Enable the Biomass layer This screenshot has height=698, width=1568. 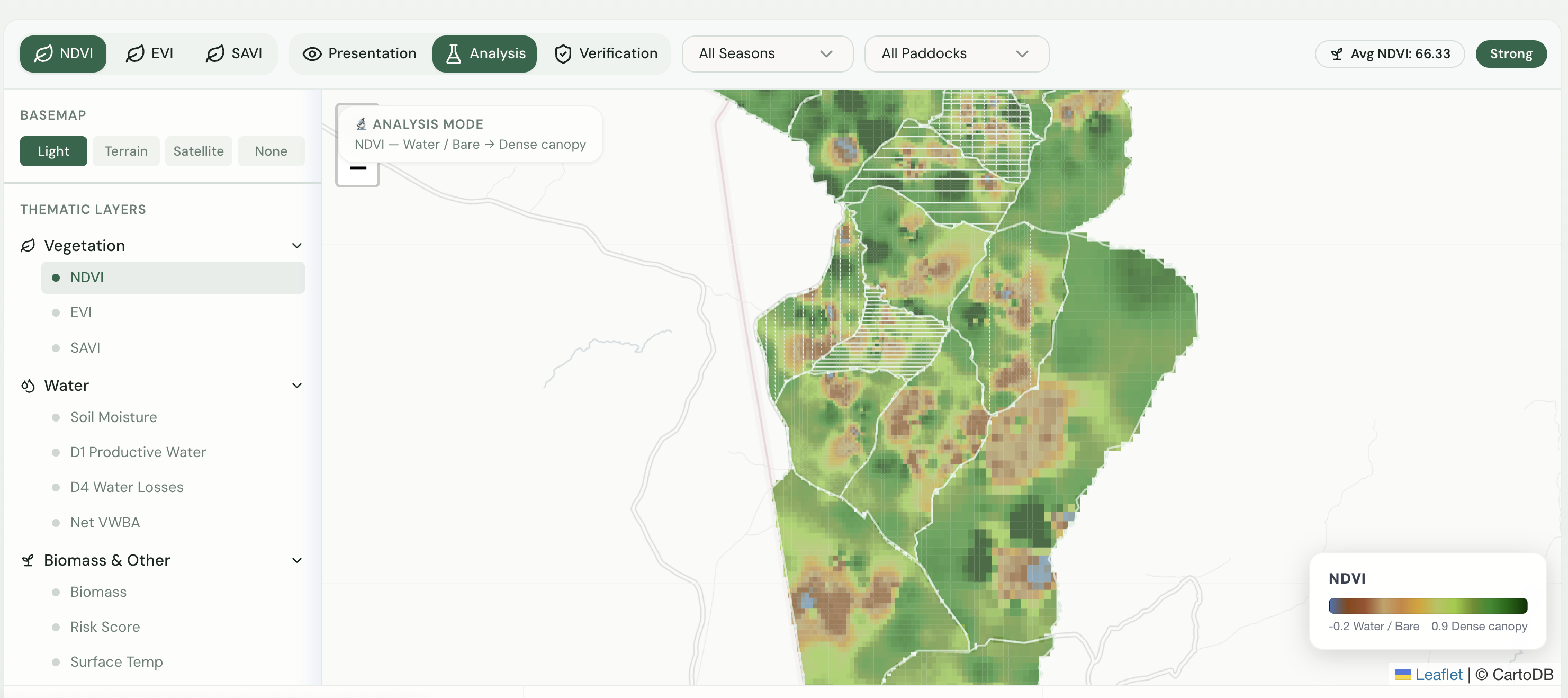173,592
